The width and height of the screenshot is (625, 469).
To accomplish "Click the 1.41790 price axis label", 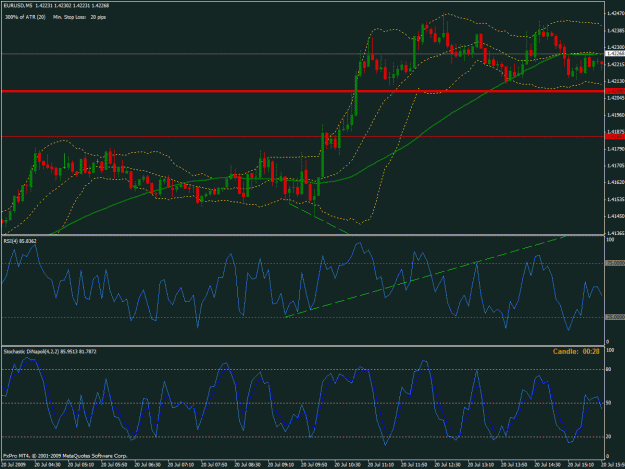I will click(x=616, y=149).
